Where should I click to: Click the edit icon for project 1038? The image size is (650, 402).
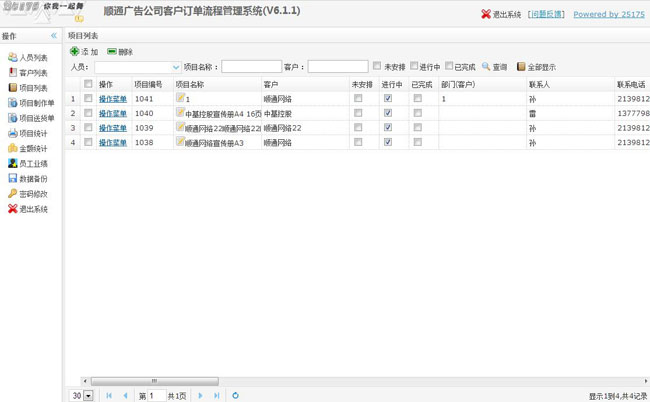click(180, 141)
